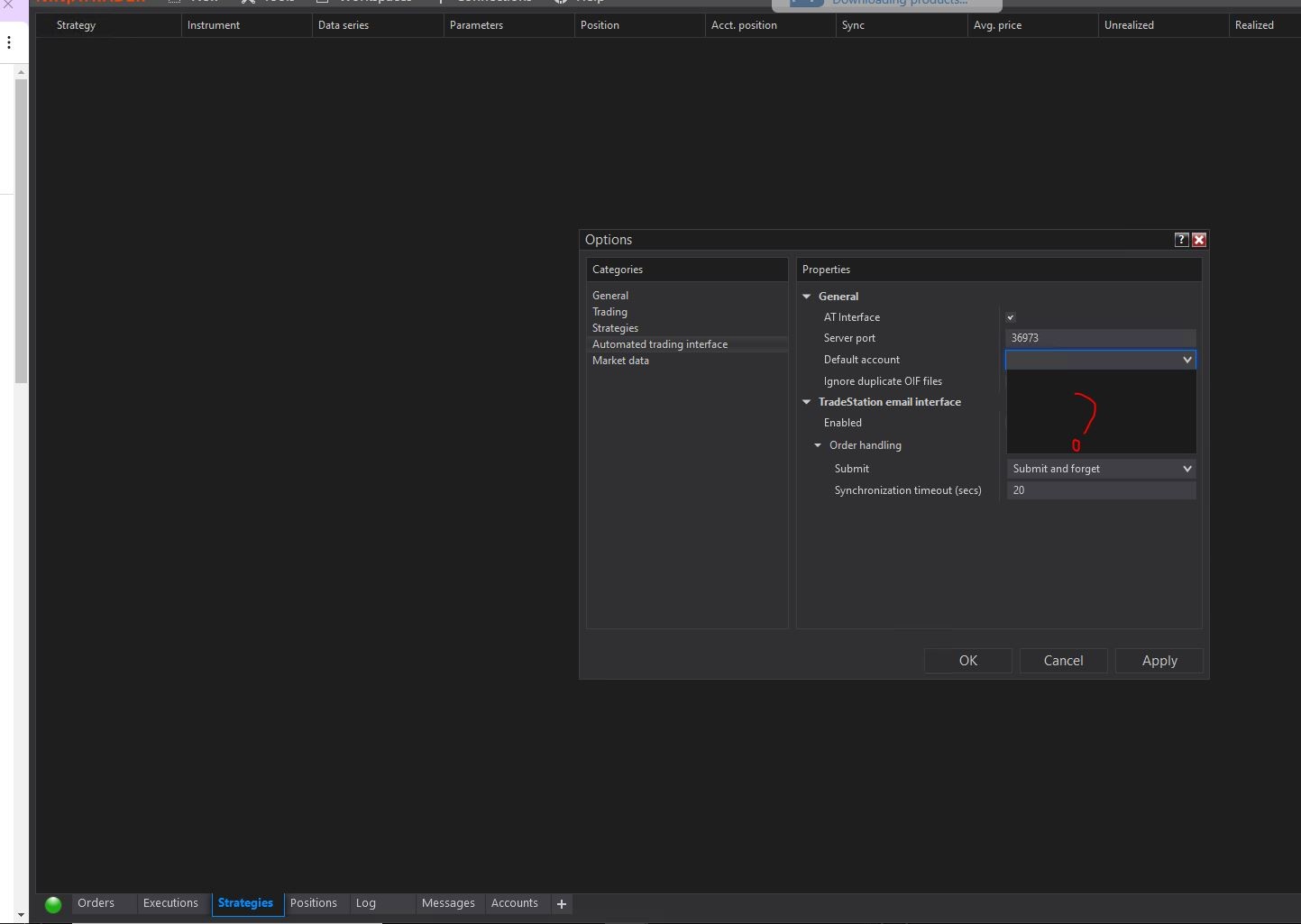This screenshot has height=924, width=1301.
Task: Open the three-dot menu at the left edge
Action: click(9, 42)
